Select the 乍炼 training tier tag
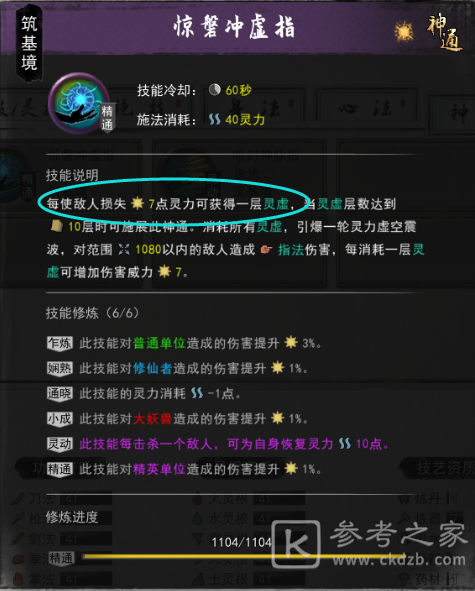The image size is (475, 591). (x=60, y=343)
